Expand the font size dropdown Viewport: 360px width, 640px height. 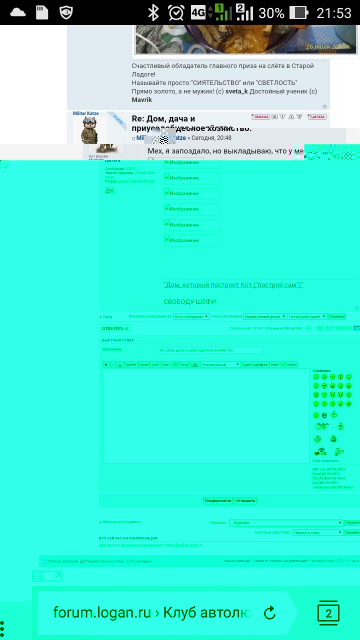click(220, 364)
